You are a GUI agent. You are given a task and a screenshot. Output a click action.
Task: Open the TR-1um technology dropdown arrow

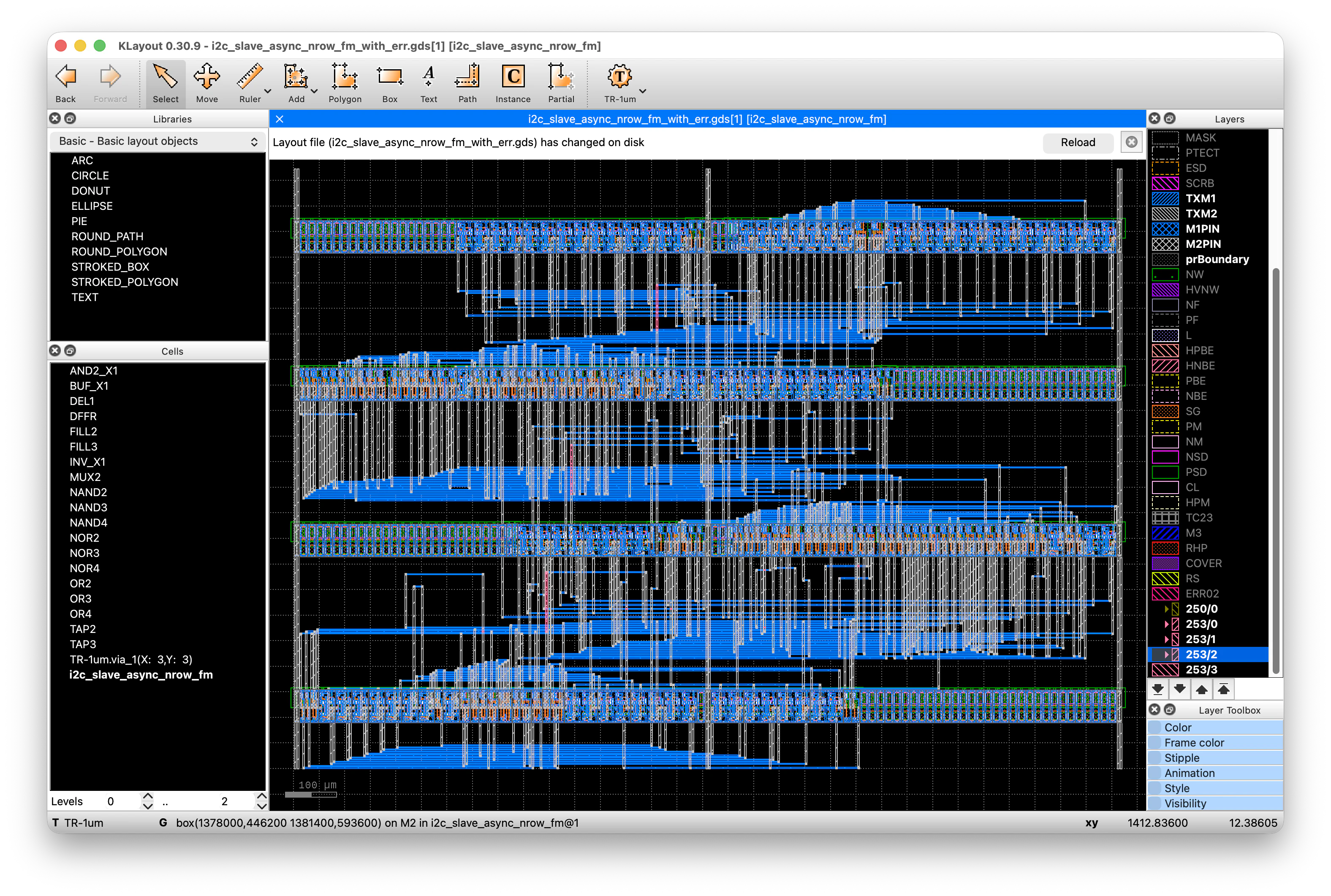642,92
